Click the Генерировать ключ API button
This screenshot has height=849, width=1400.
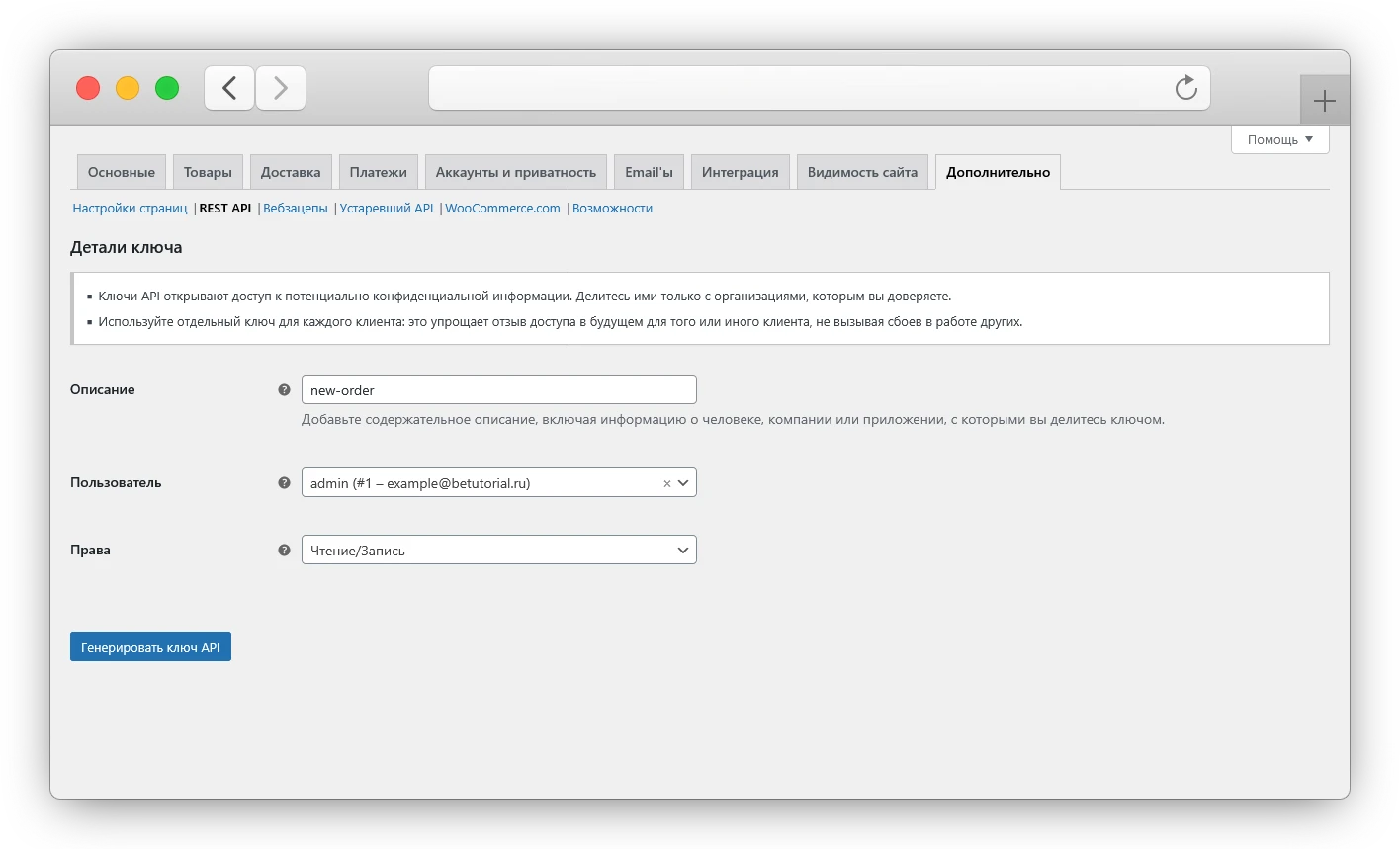coord(150,645)
